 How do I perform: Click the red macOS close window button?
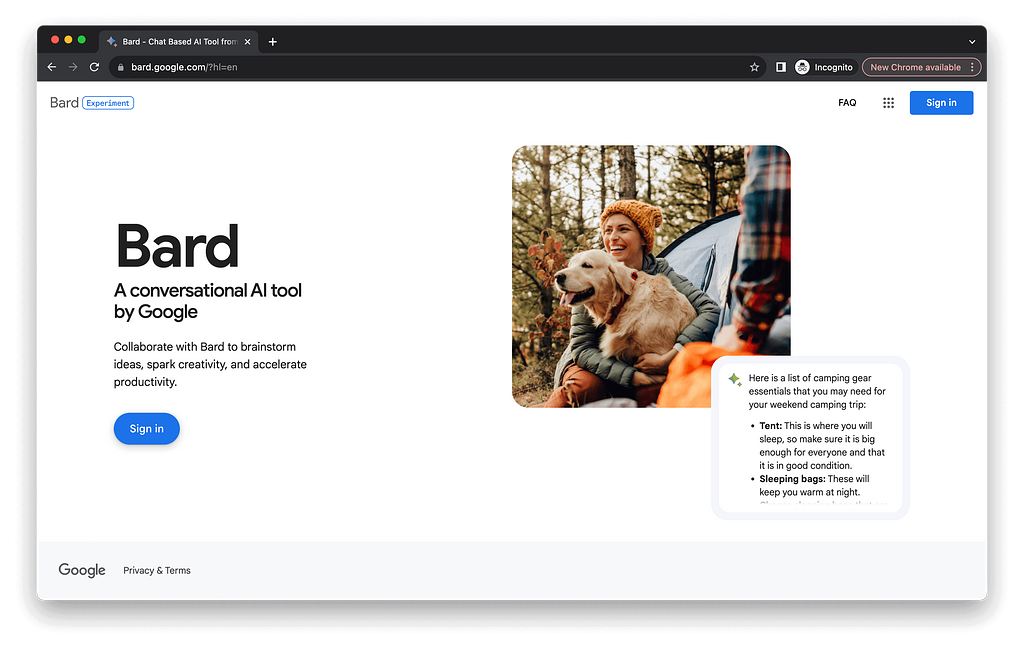pyautogui.click(x=55, y=40)
